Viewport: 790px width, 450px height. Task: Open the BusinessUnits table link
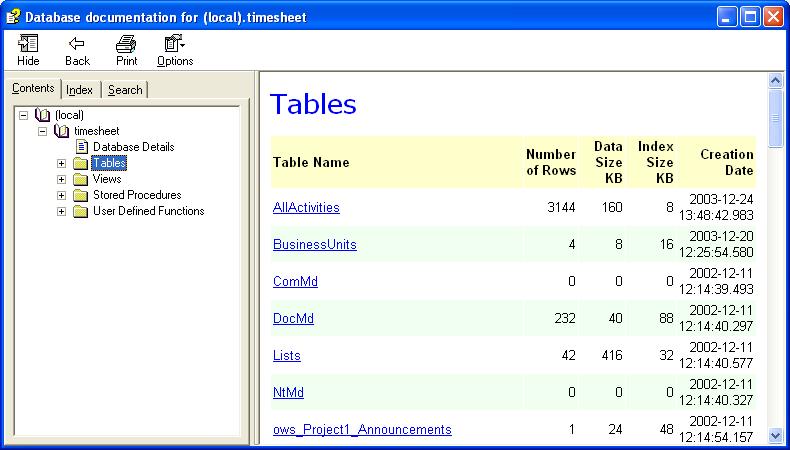314,245
